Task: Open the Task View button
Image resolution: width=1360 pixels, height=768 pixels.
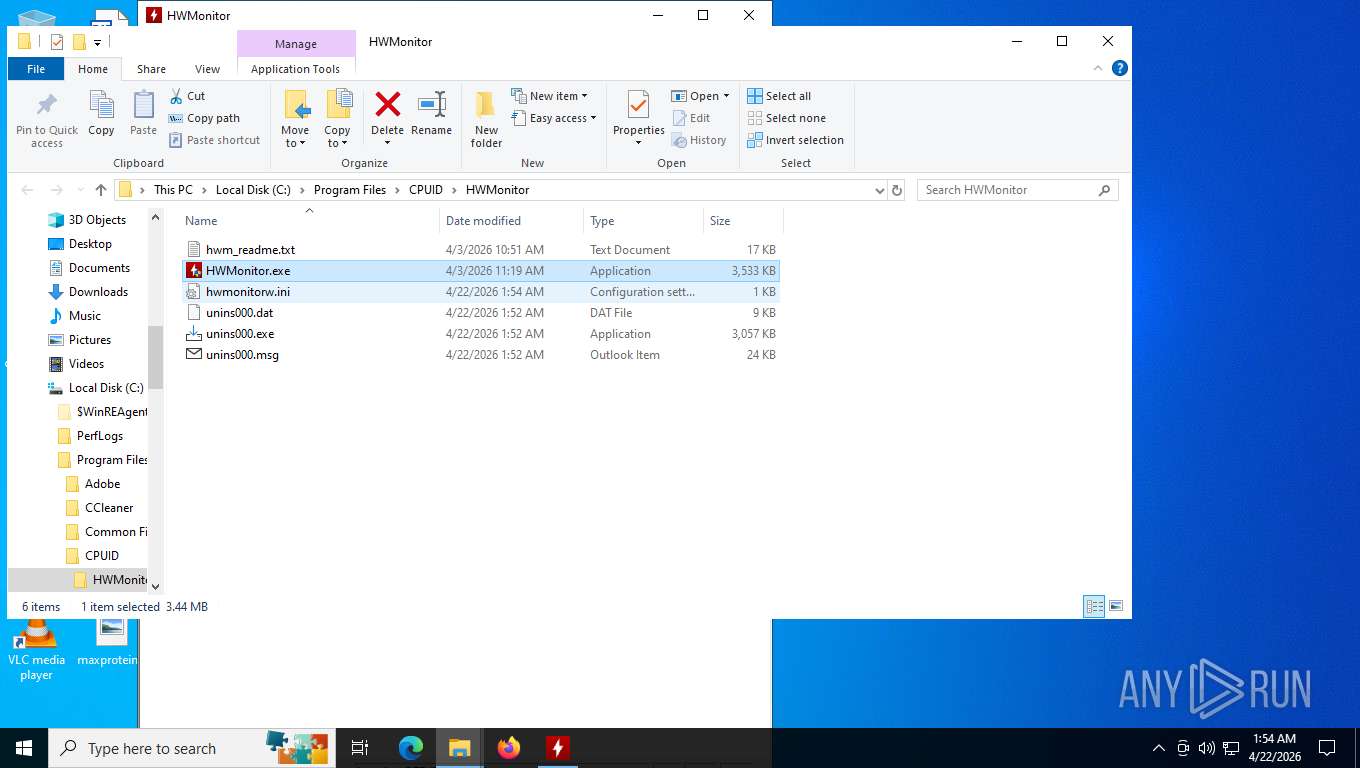Action: [x=361, y=748]
